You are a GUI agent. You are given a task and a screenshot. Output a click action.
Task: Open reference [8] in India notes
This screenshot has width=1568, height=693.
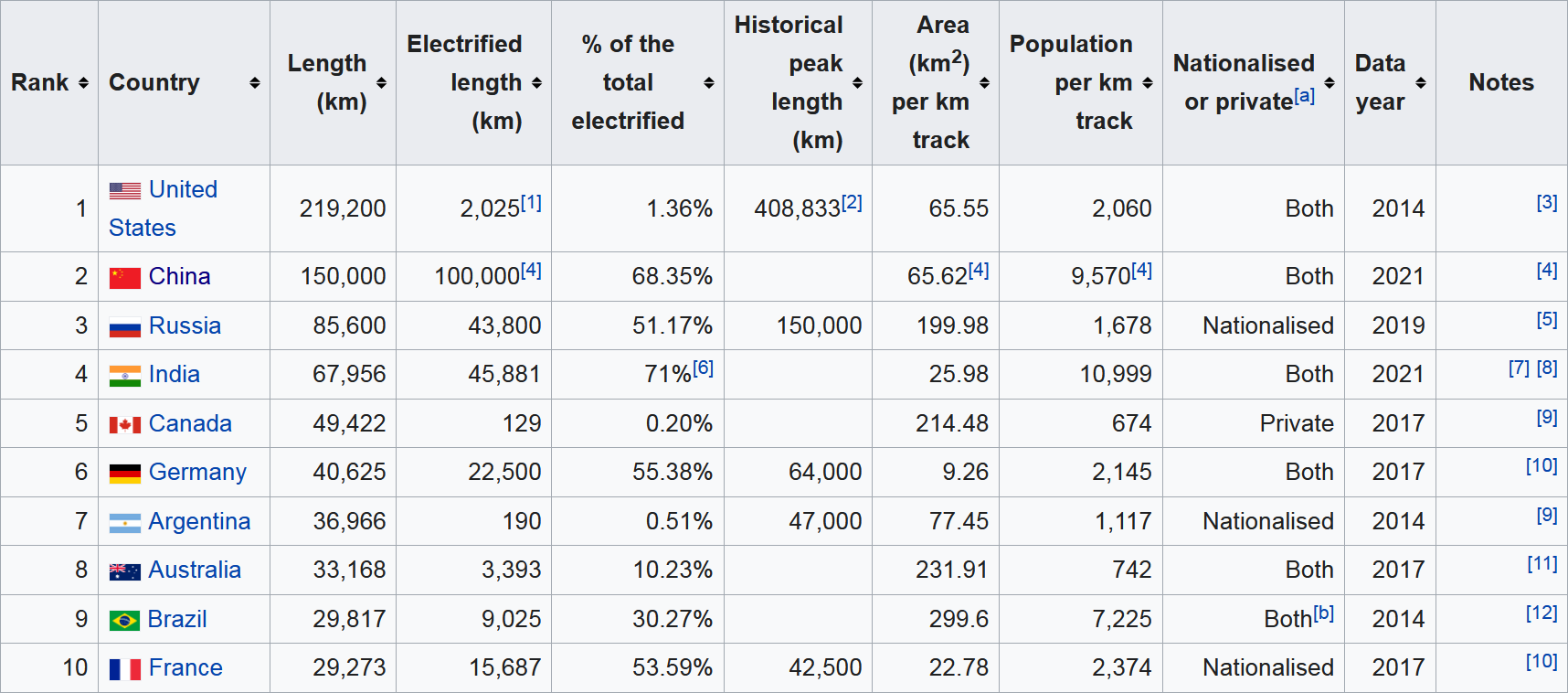1547,368
